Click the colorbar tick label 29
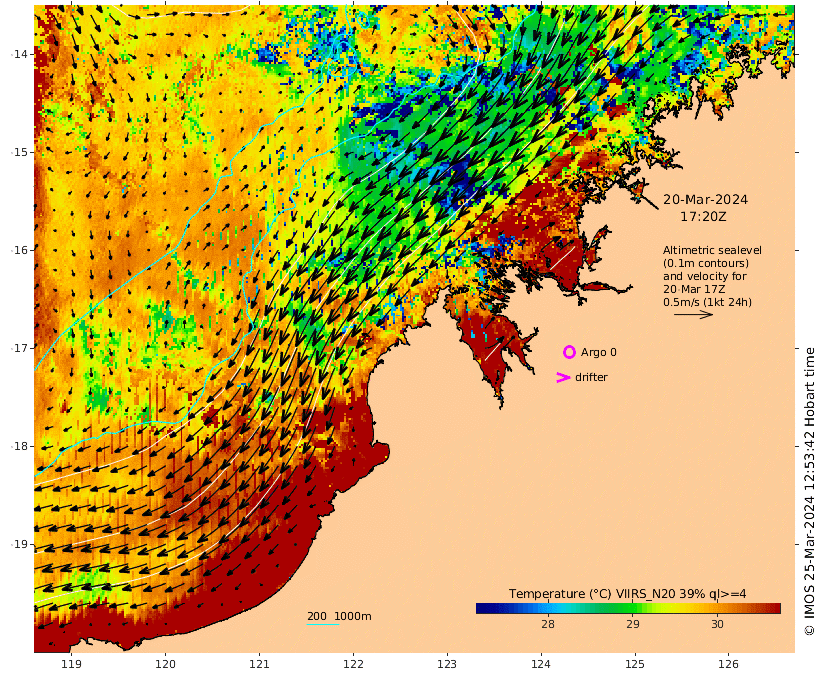 (x=633, y=624)
